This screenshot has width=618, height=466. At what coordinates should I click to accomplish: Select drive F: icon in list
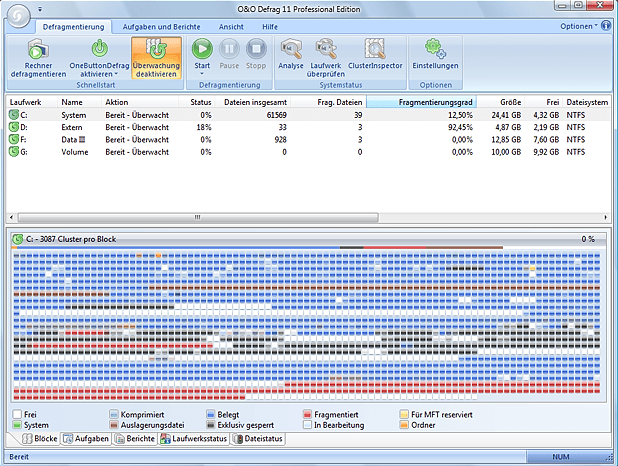pyautogui.click(x=14, y=139)
